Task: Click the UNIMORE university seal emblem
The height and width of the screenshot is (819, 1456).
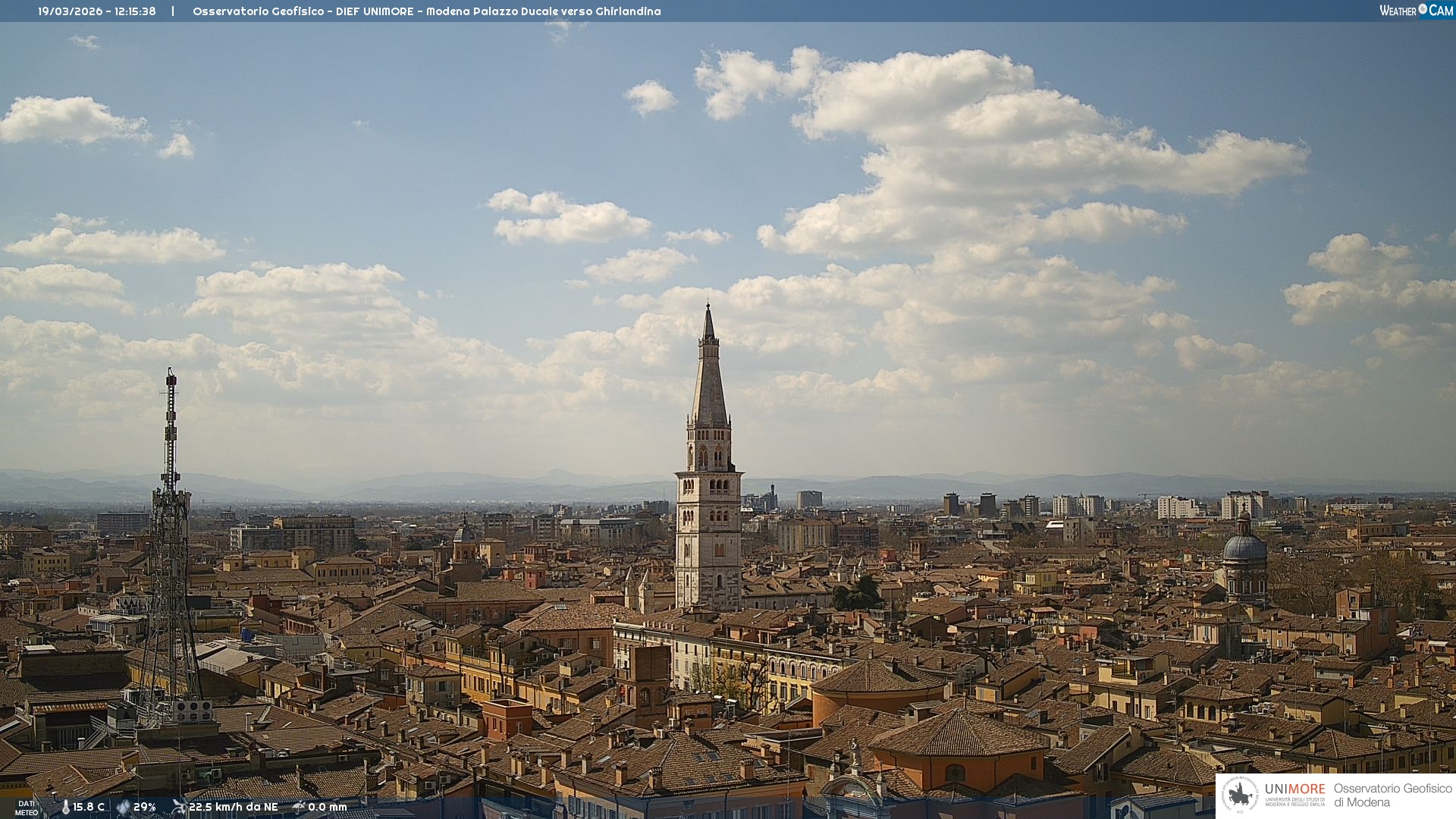Action: tap(1241, 795)
